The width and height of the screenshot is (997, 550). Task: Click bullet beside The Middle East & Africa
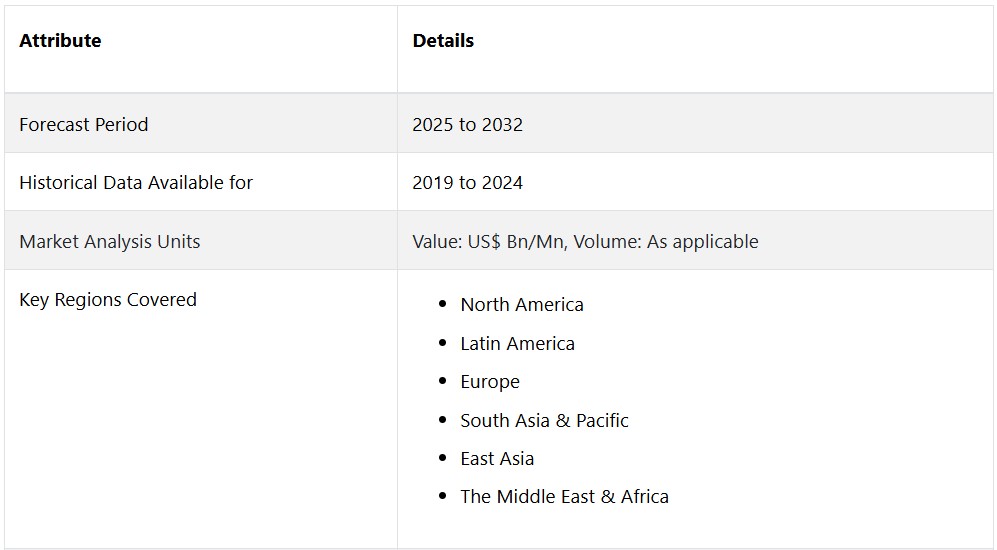(443, 497)
